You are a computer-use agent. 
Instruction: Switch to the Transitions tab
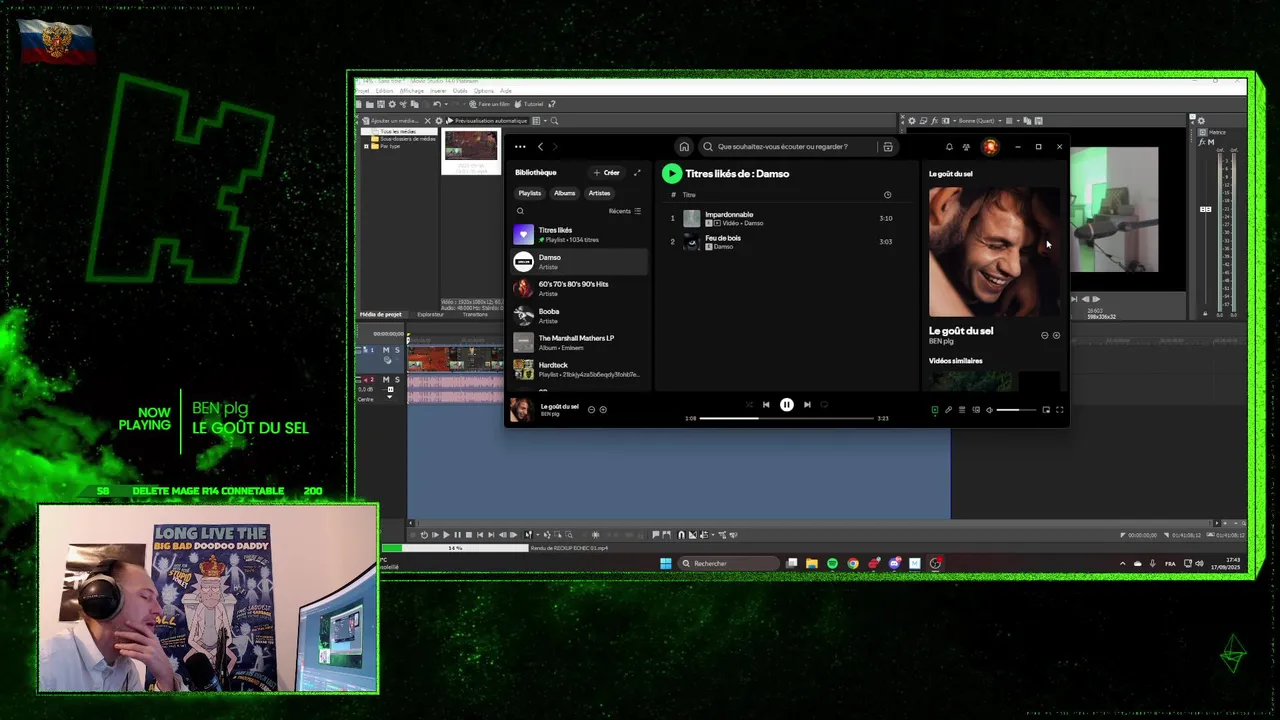476,314
